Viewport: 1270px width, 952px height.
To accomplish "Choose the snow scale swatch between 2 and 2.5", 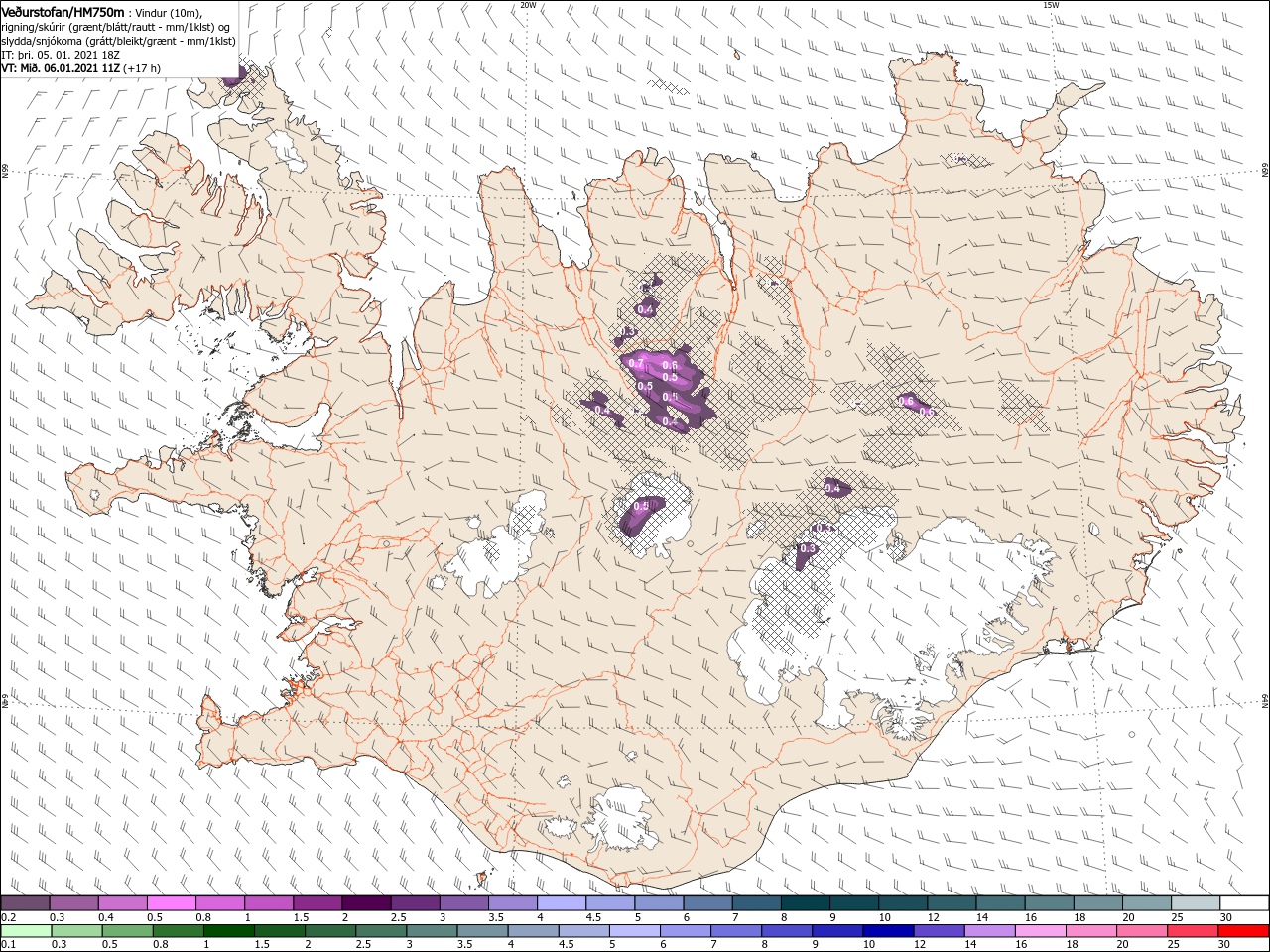I will pyautogui.click(x=366, y=903).
